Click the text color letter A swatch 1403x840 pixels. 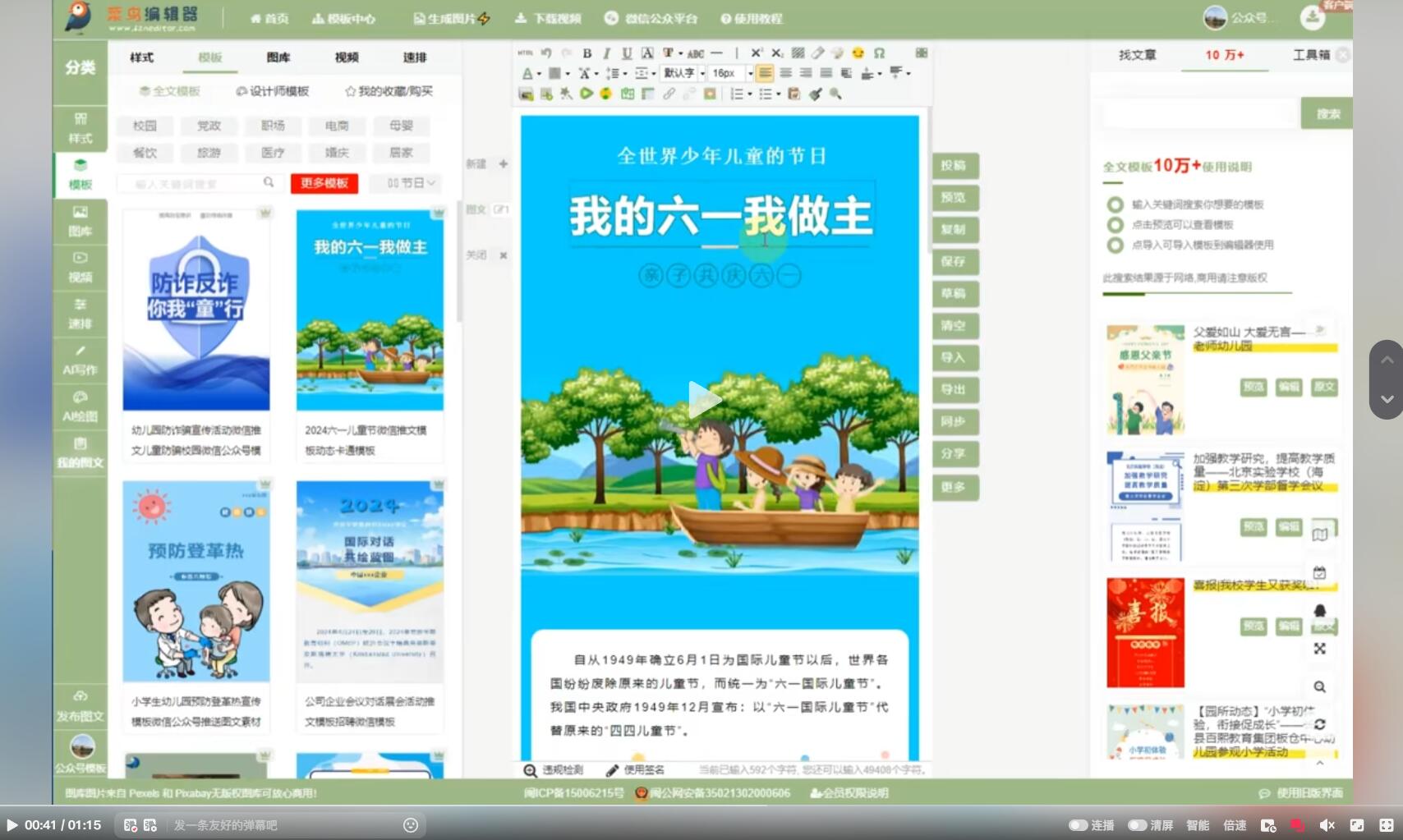coord(527,73)
